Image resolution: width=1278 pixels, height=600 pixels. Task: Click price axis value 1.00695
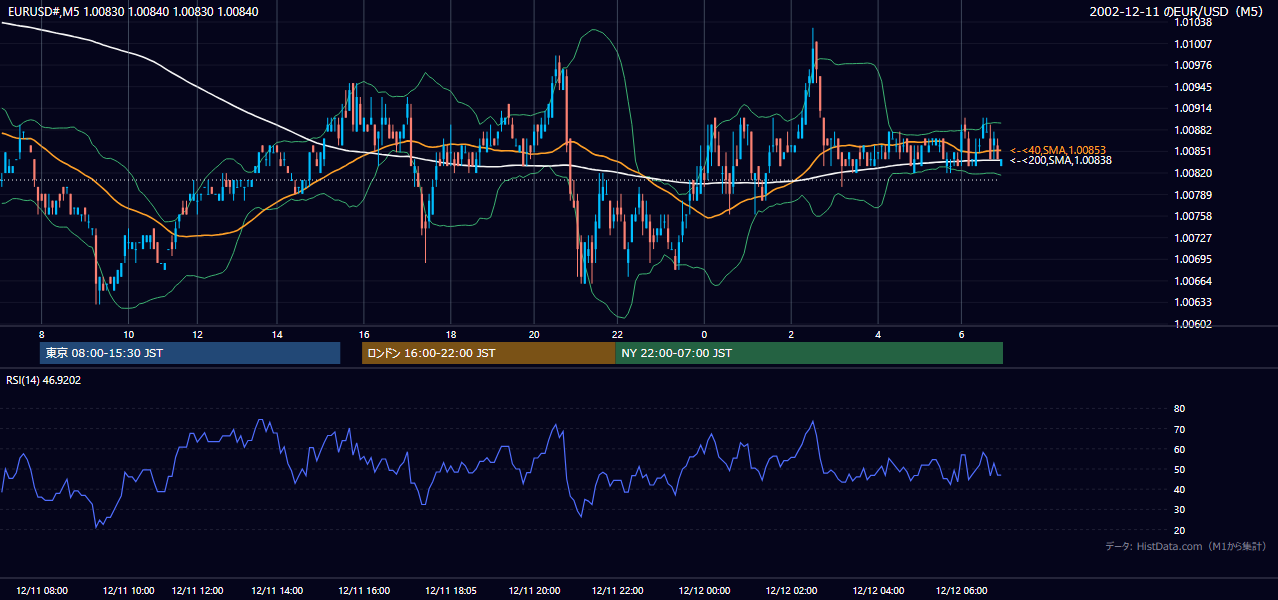click(1193, 259)
